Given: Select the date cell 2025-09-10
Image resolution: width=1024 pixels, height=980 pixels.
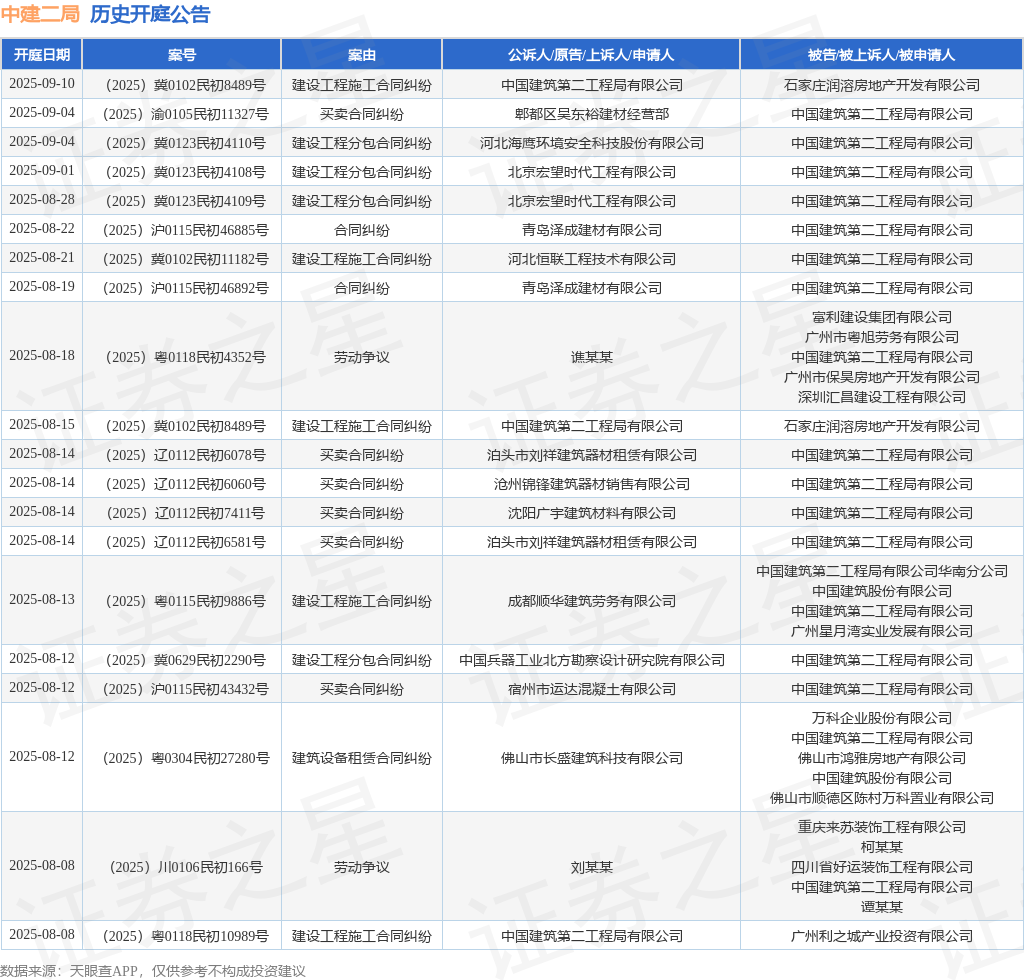Looking at the screenshot, I should point(42,84).
